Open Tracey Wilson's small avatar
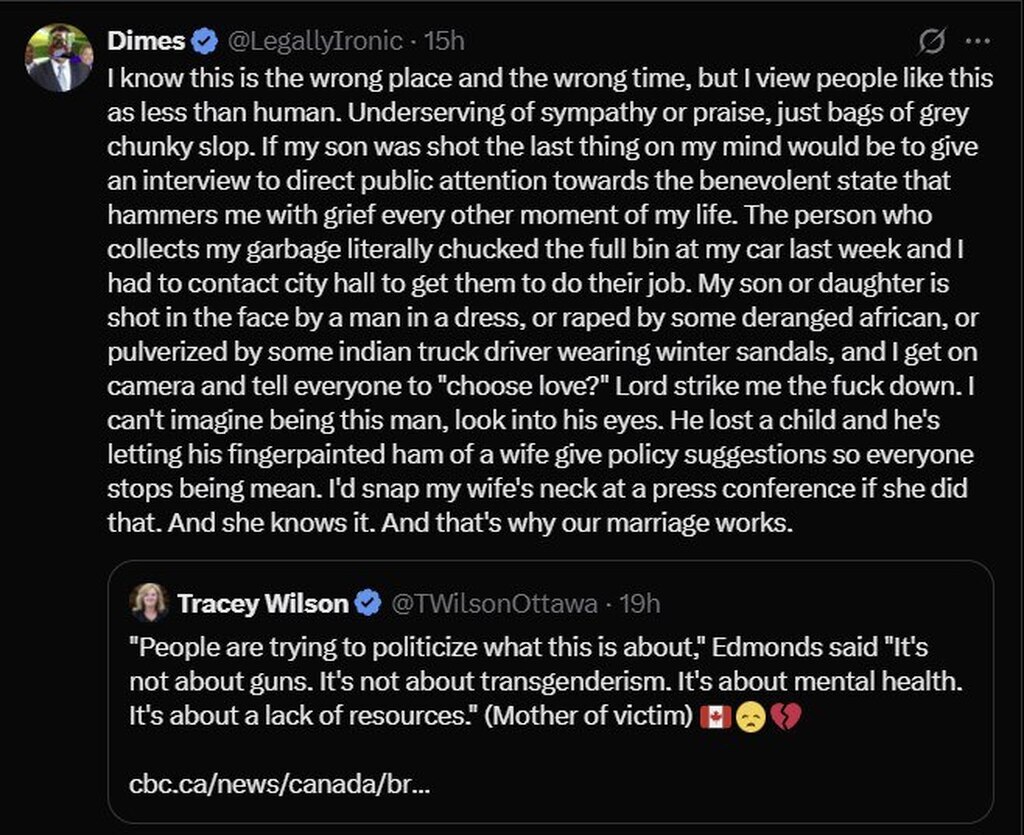Screen dimensions: 1024x835 [149, 602]
